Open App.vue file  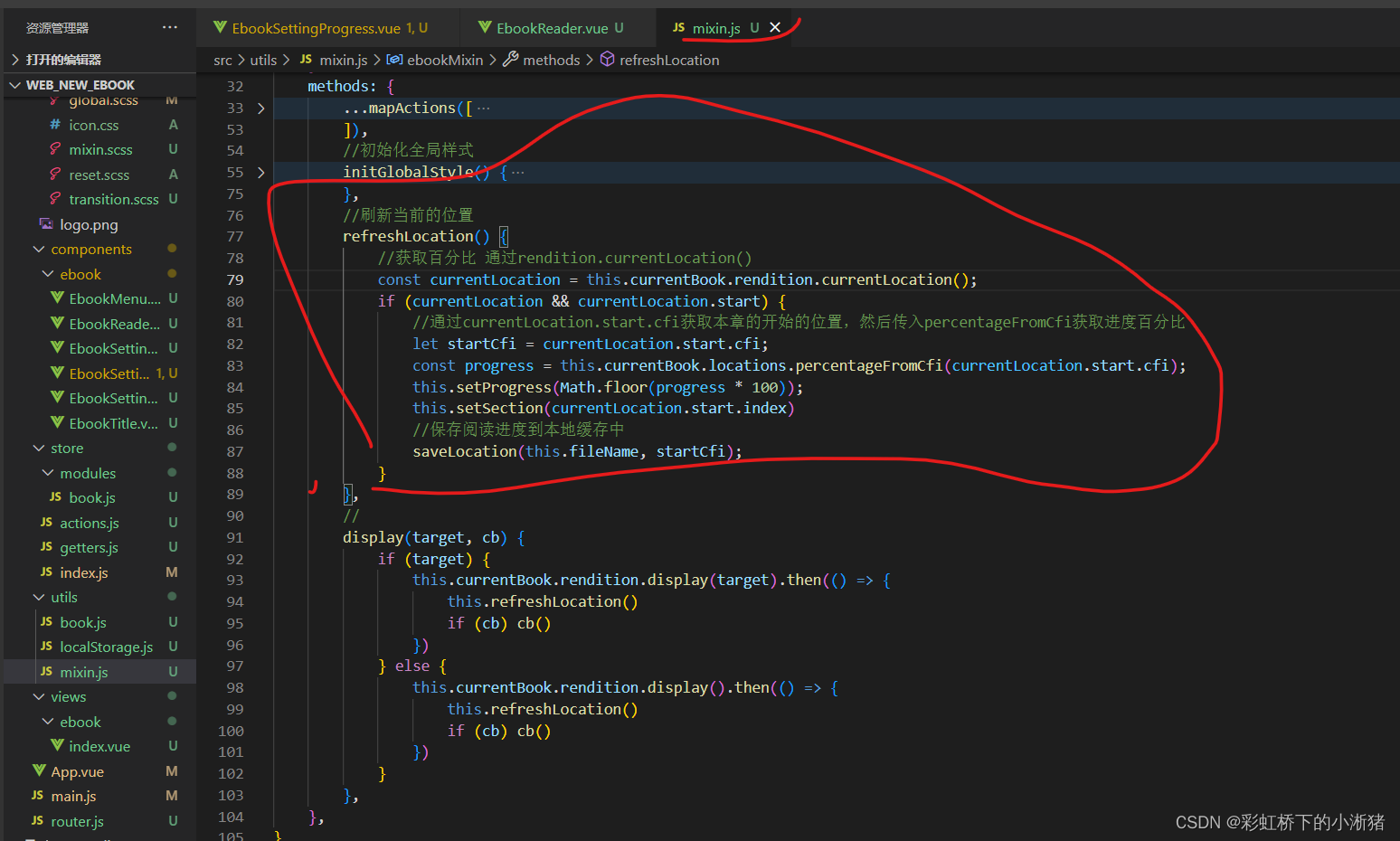click(x=77, y=771)
